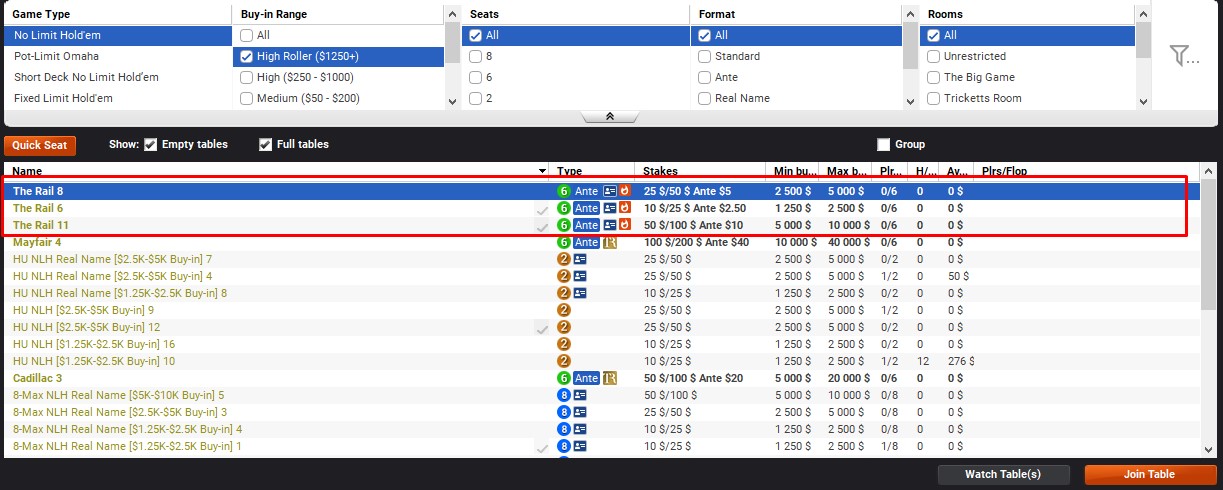Collapse the filter panel with double chevron
The height and width of the screenshot is (490, 1223).
(610, 117)
